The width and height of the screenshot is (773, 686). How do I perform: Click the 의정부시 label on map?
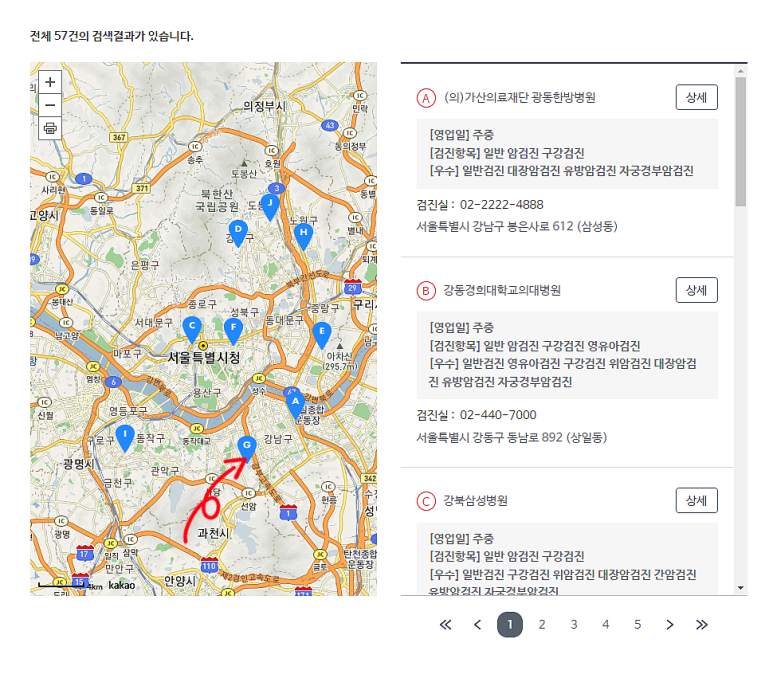click(264, 106)
